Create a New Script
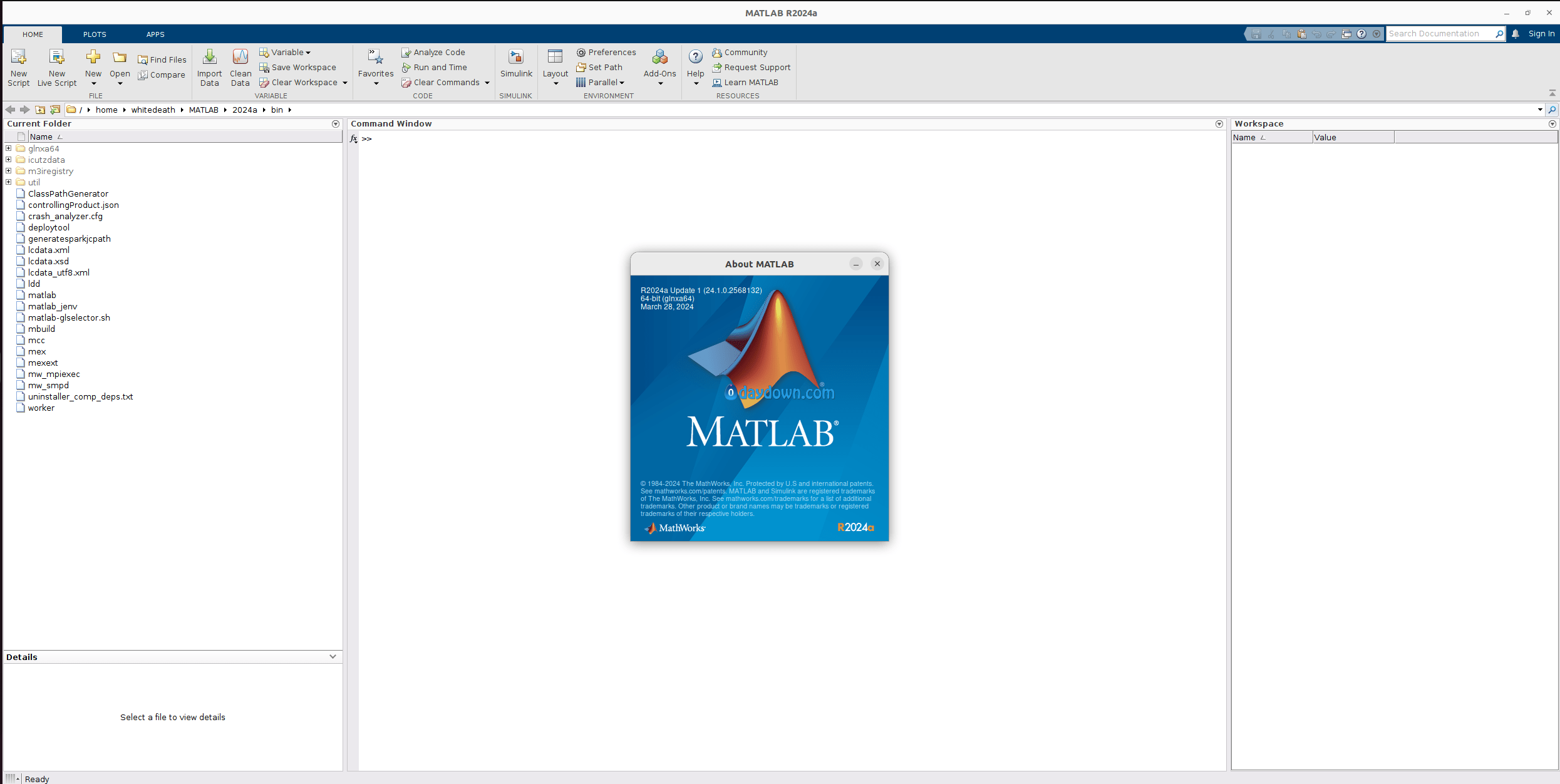 point(19,68)
